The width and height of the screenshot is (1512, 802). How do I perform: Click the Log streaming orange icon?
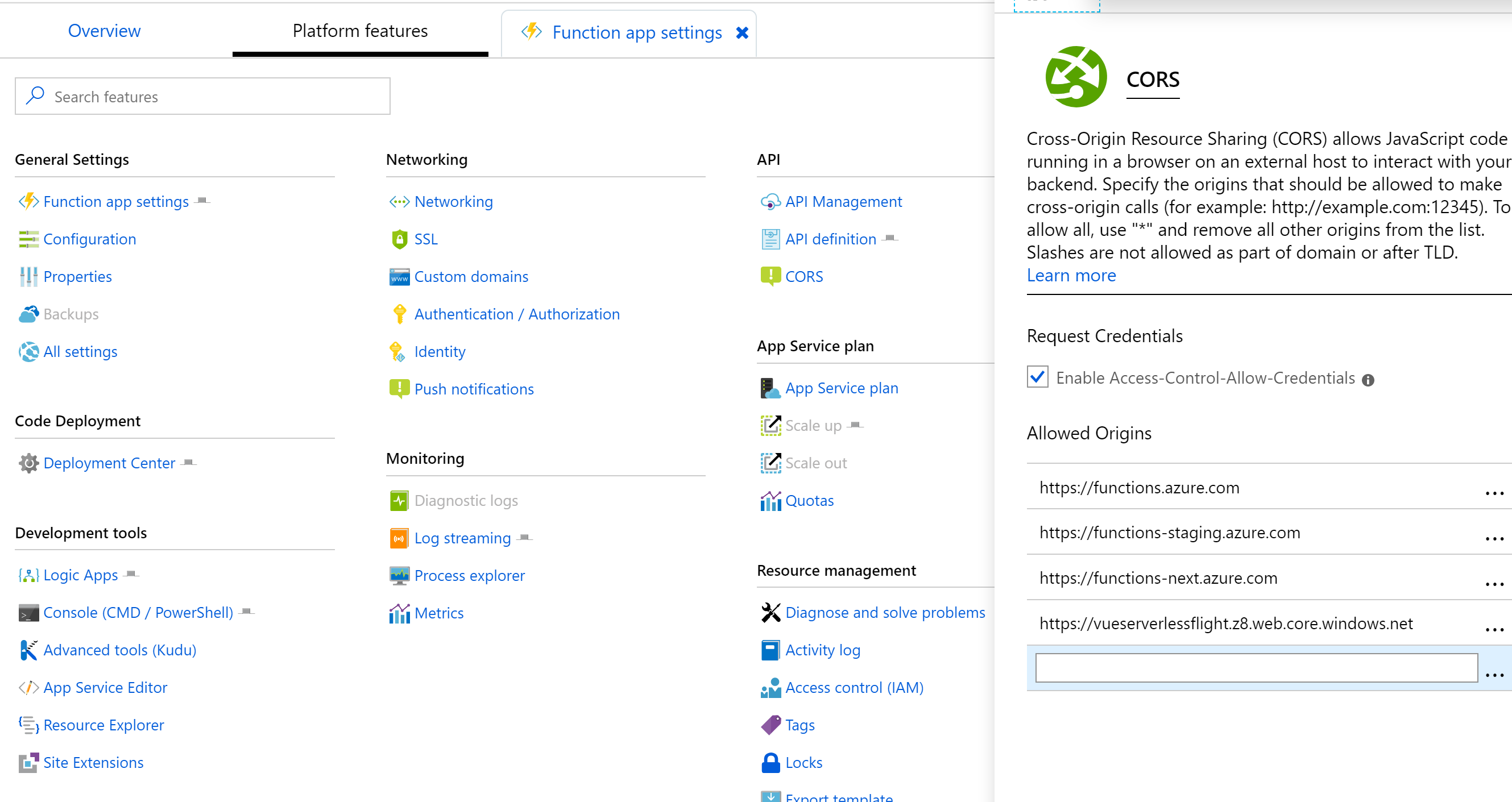399,538
